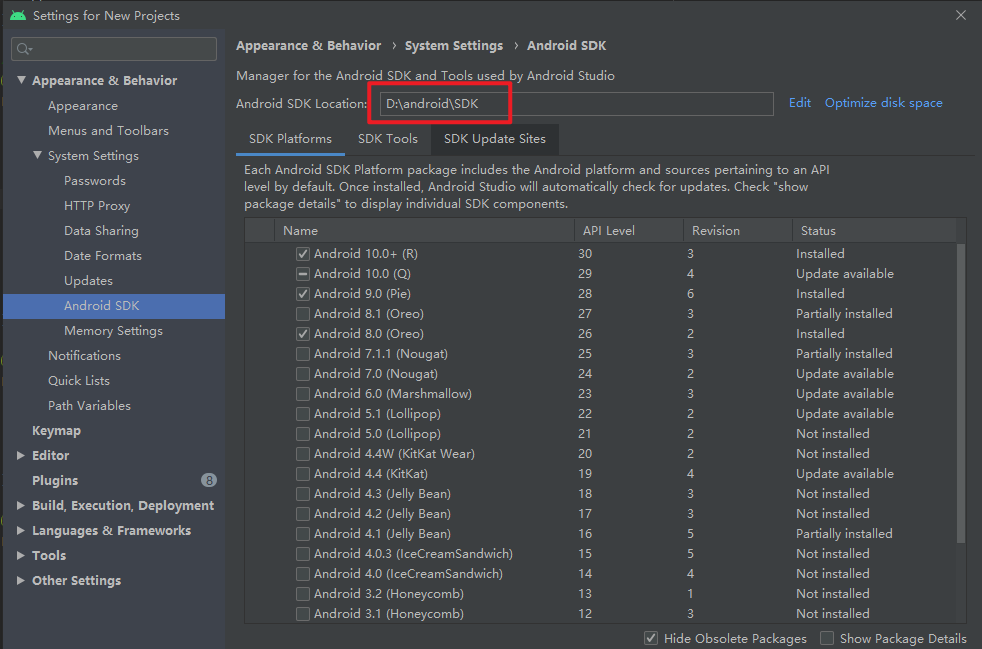Expand the Editor section arrow
Viewport: 982px width, 649px height.
[x=21, y=455]
